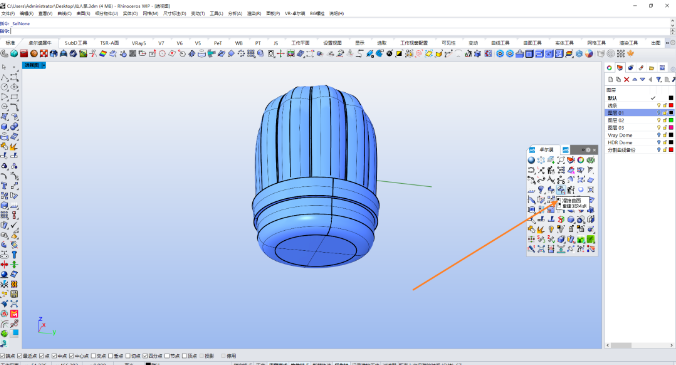Open the magenta color swatch of 图层 03
The height and width of the screenshot is (365, 676).
tap(671, 128)
